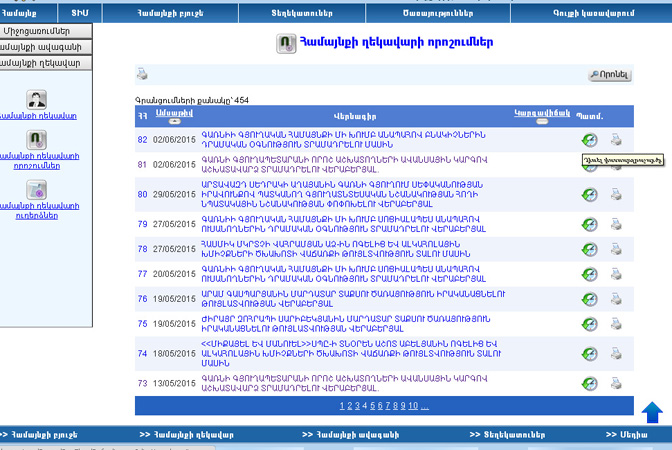Open the green document icon for decision 79
672x450 pixels.
coord(590,224)
